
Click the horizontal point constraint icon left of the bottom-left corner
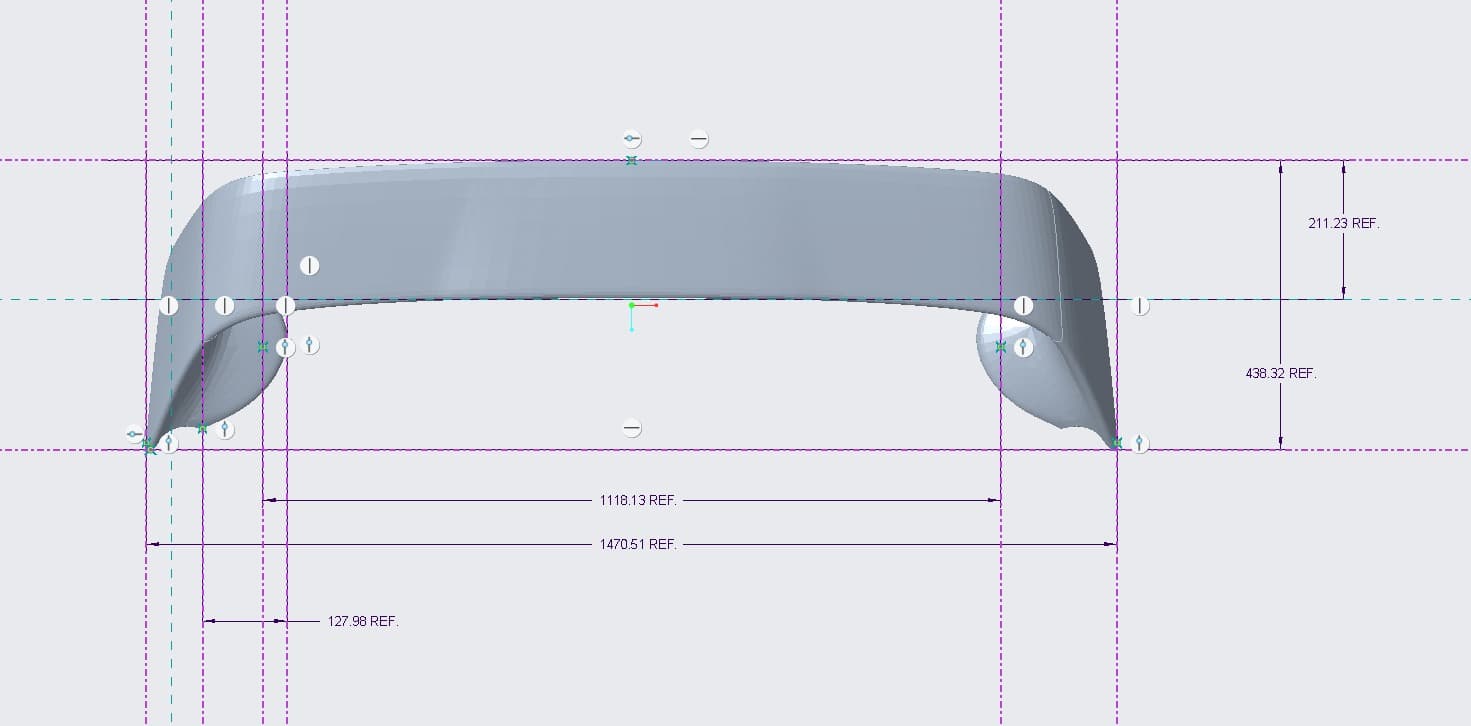pos(134,434)
